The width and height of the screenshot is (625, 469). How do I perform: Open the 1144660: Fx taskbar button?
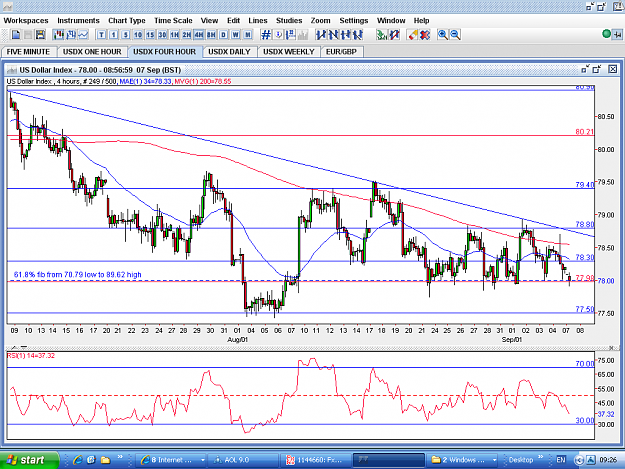coord(315,460)
